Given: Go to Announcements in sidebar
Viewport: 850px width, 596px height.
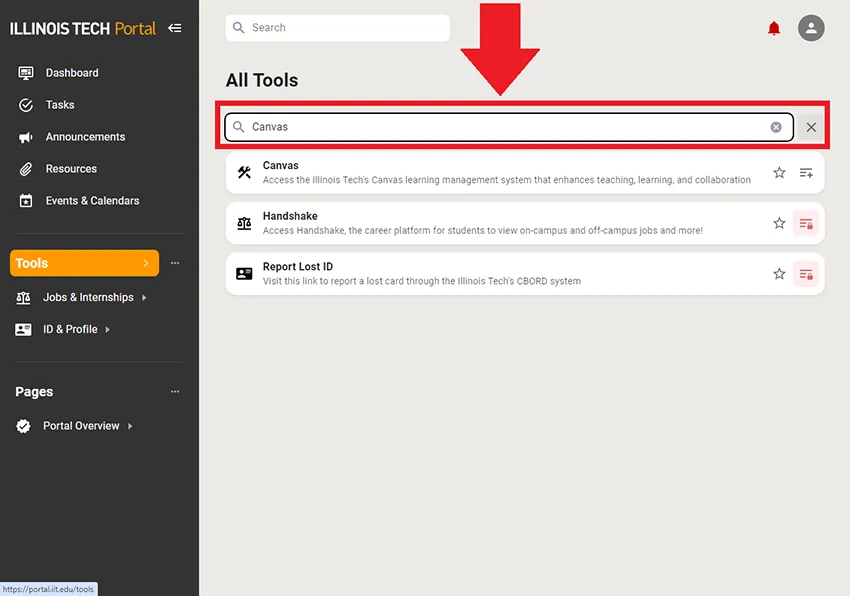Looking at the screenshot, I should pyautogui.click(x=85, y=137).
